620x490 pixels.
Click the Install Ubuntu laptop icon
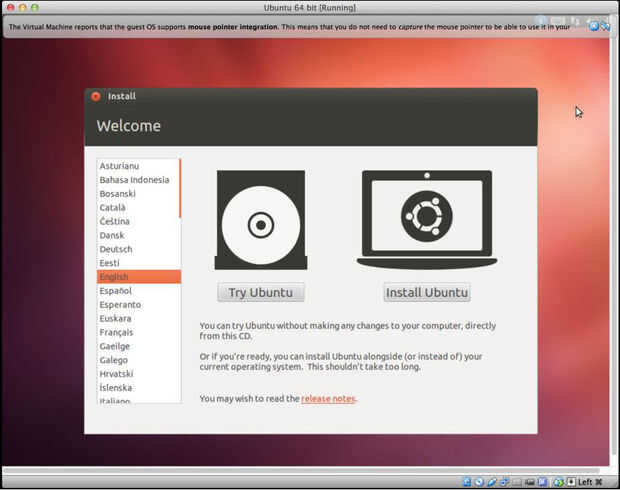[427, 219]
